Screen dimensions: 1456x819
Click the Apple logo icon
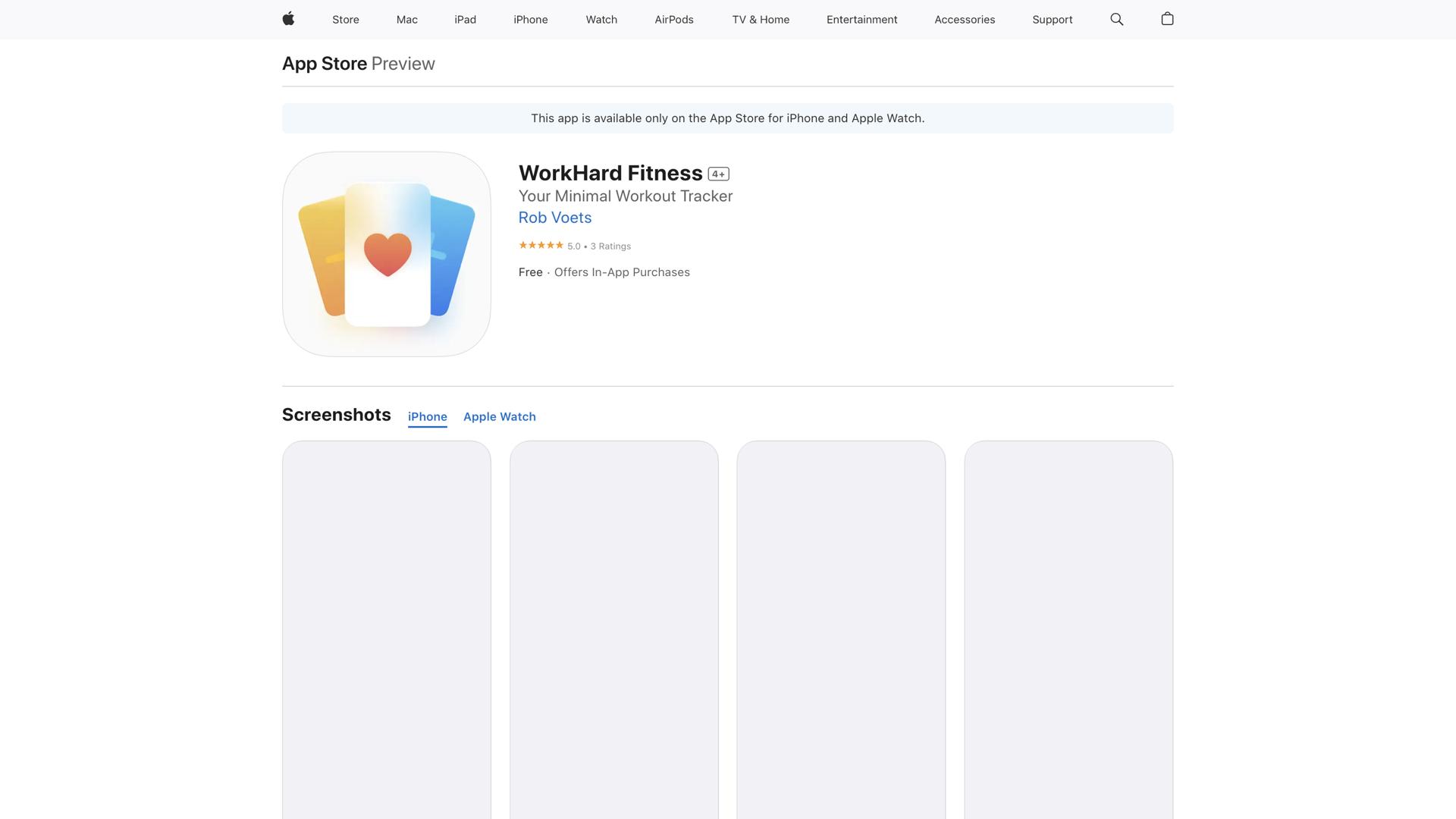coord(288,19)
